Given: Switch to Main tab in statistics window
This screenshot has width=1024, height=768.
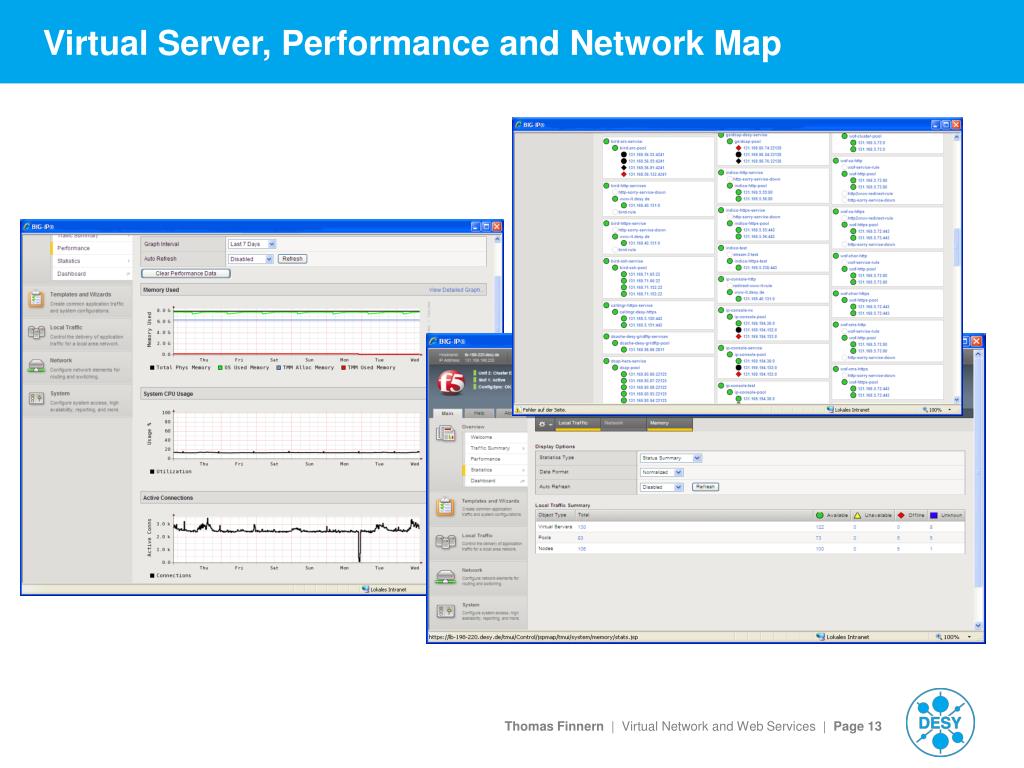Looking at the screenshot, I should point(447,413).
